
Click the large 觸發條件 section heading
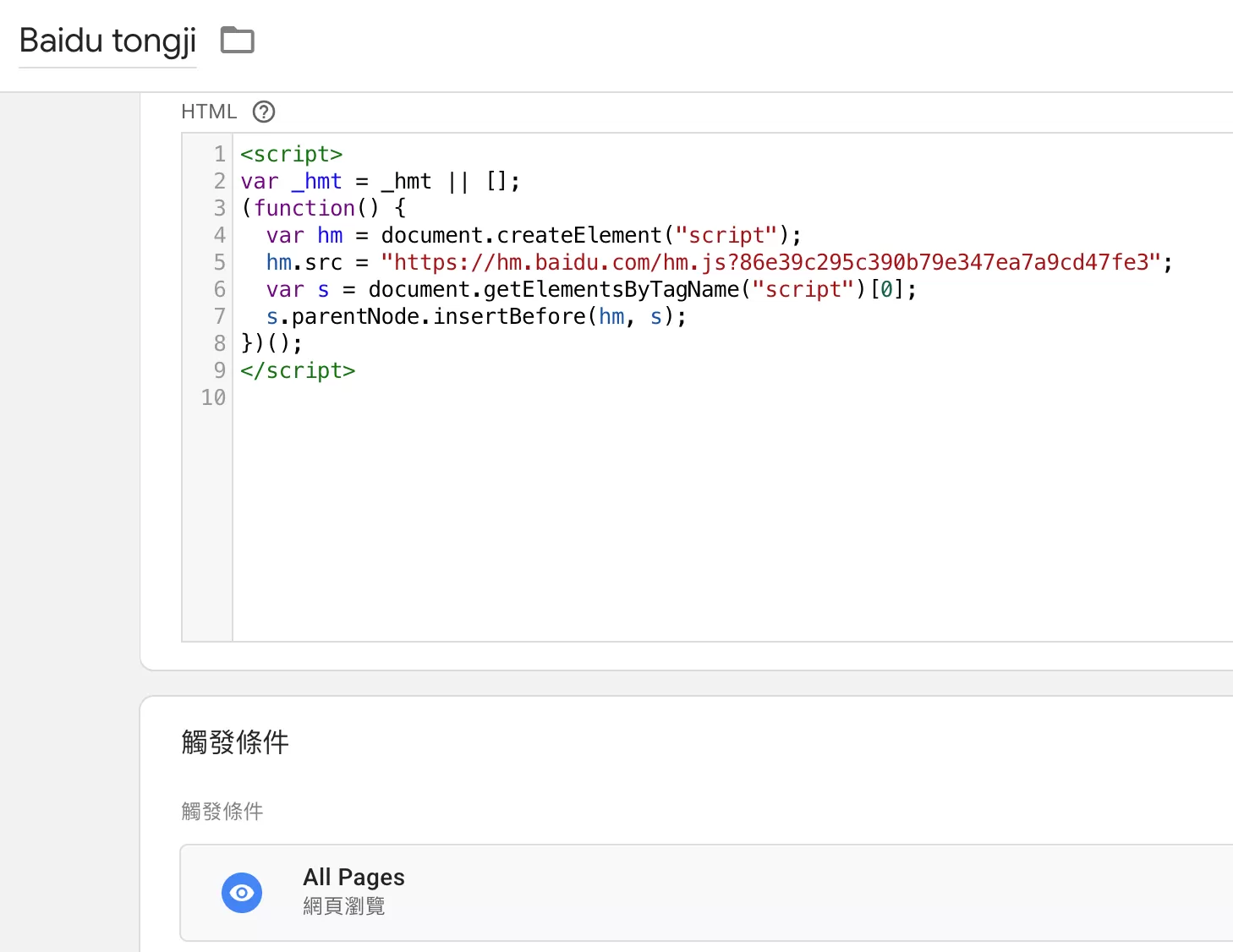(x=235, y=742)
